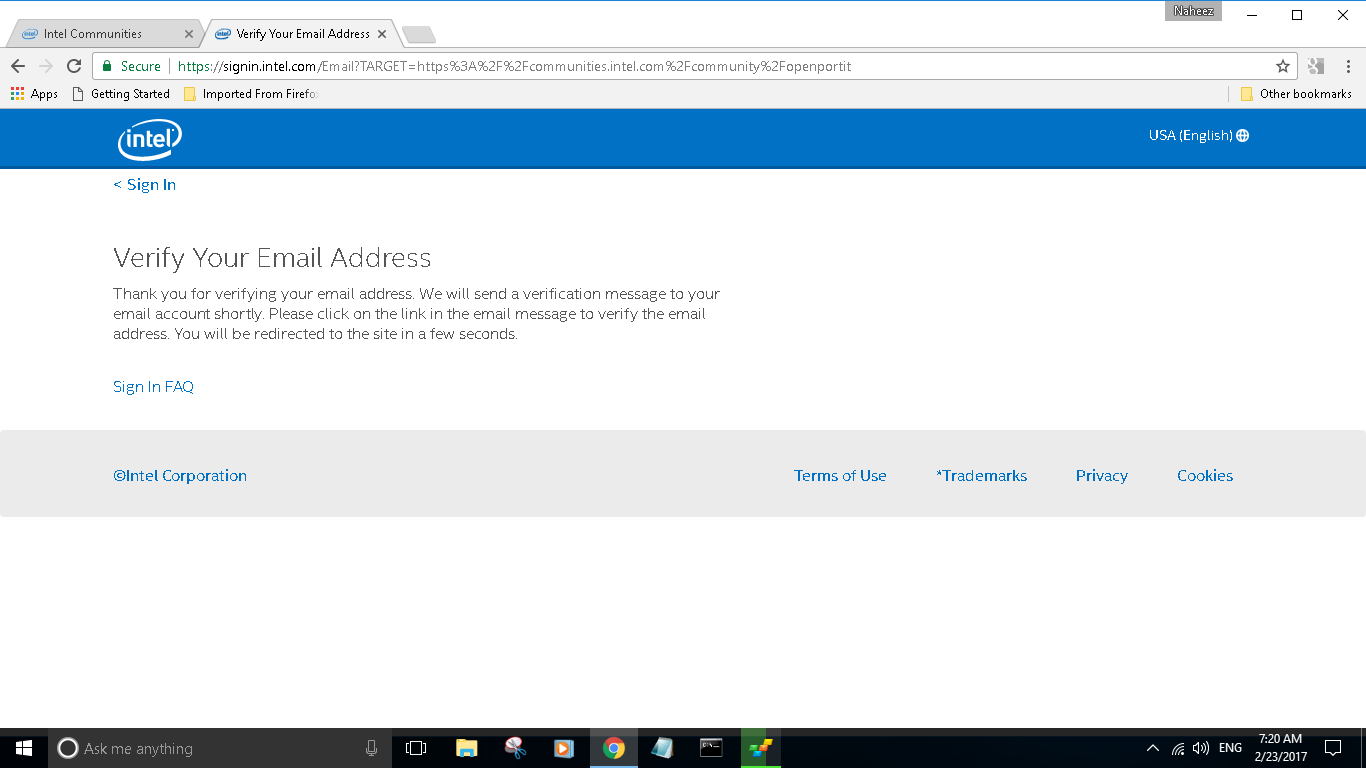This screenshot has width=1366, height=768.
Task: Open the Windows Start menu
Action: tap(24, 748)
